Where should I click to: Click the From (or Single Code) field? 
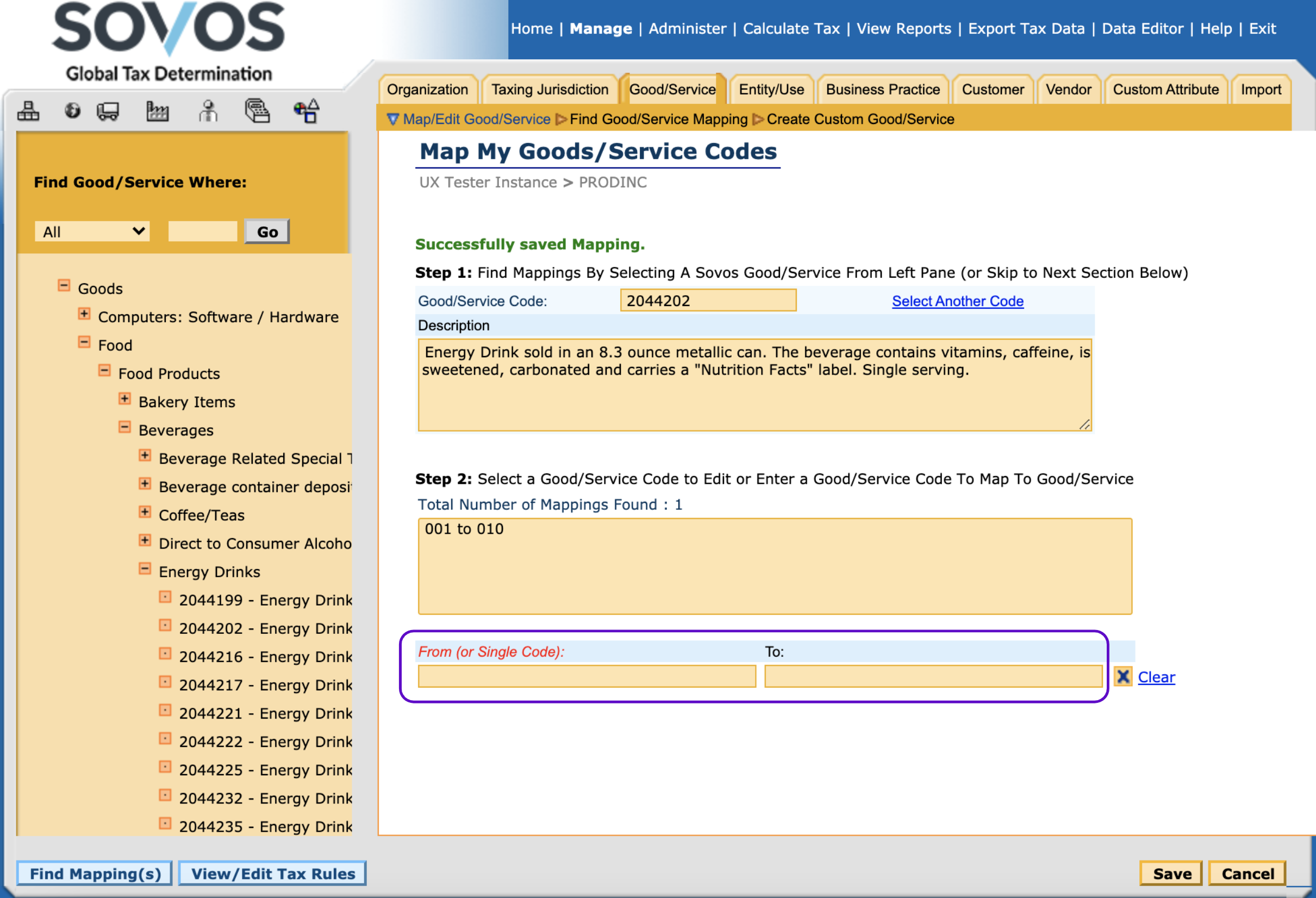pyautogui.click(x=587, y=677)
